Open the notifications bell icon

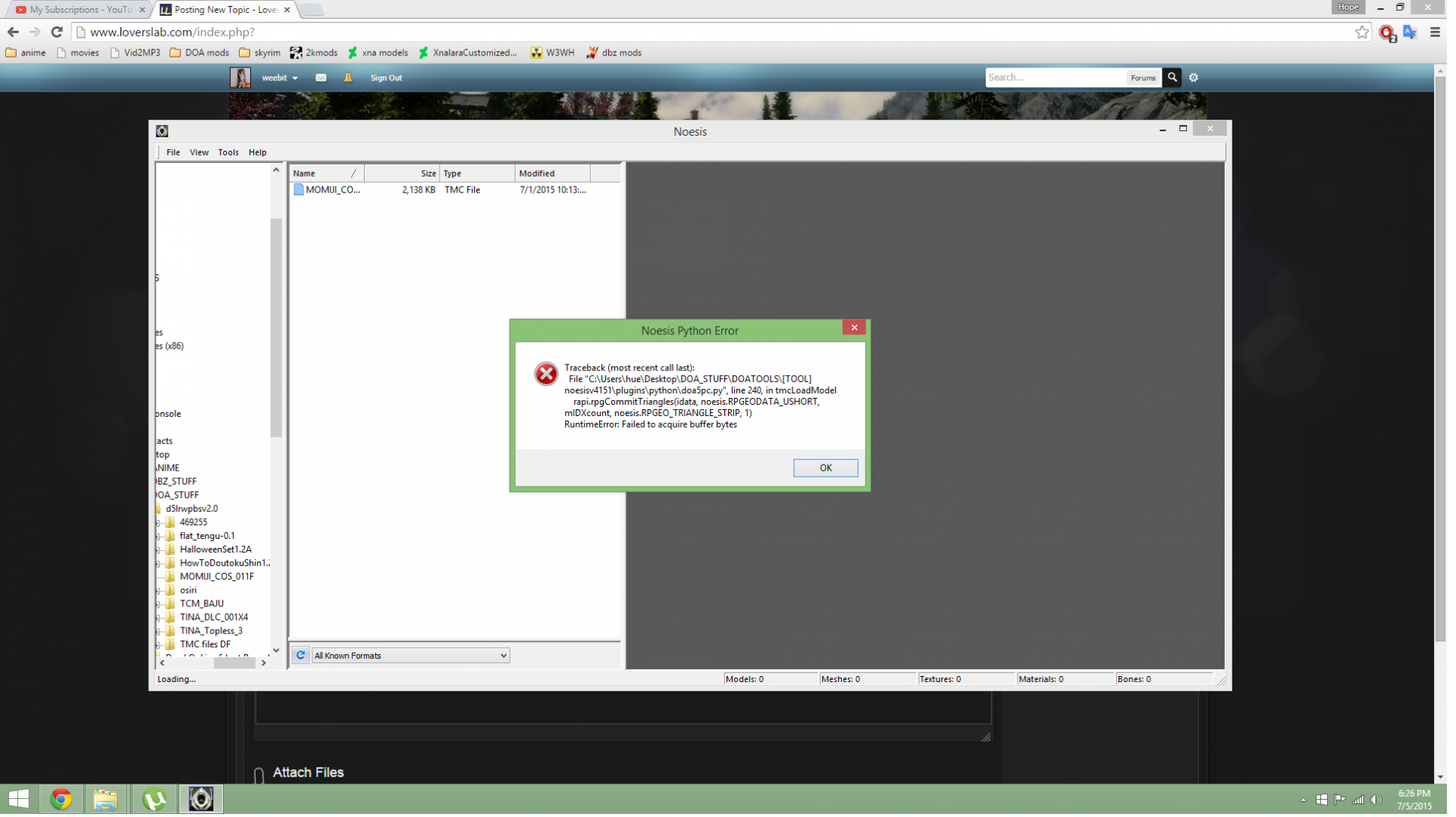tap(350, 78)
